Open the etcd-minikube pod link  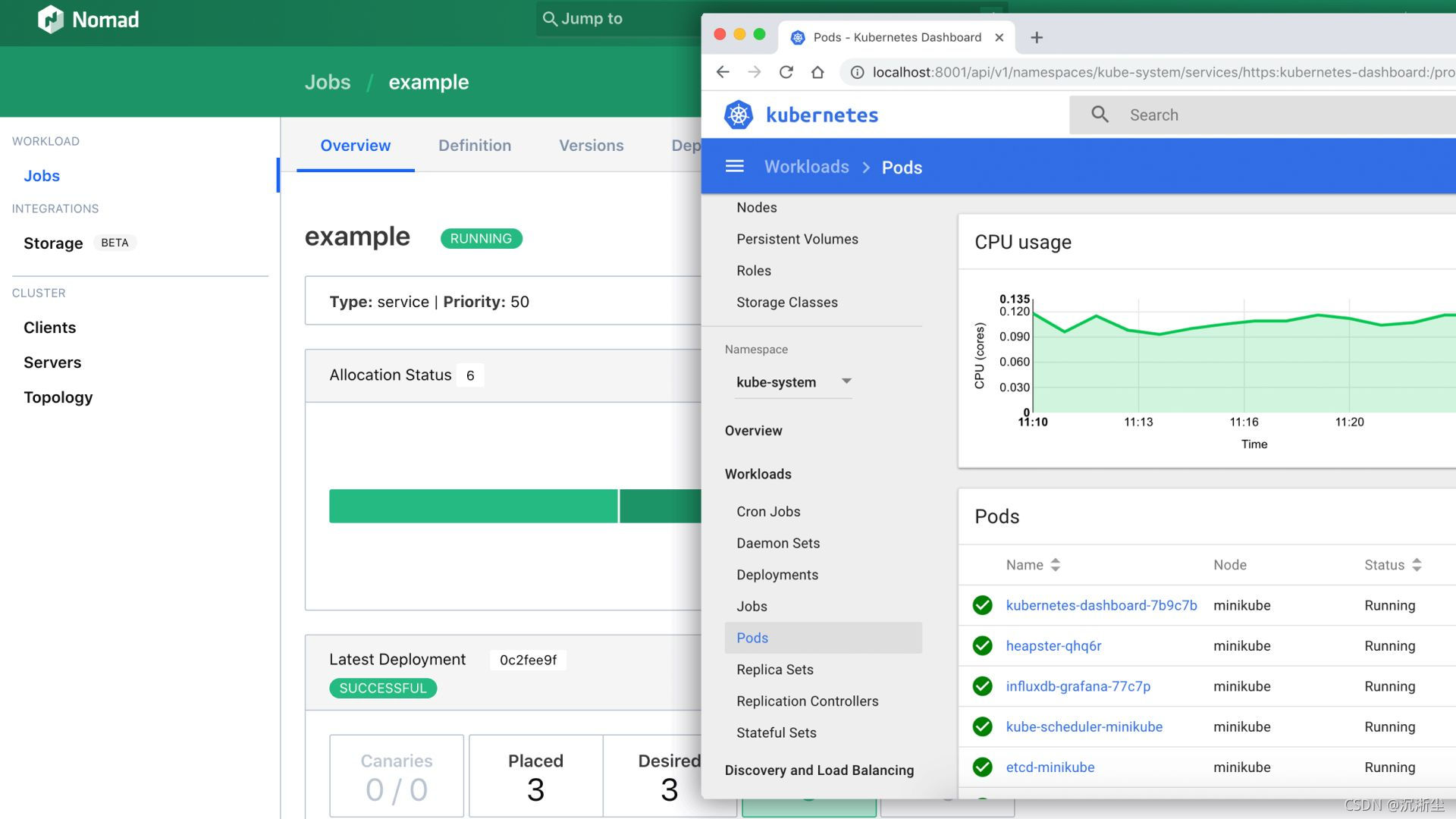(x=1050, y=767)
